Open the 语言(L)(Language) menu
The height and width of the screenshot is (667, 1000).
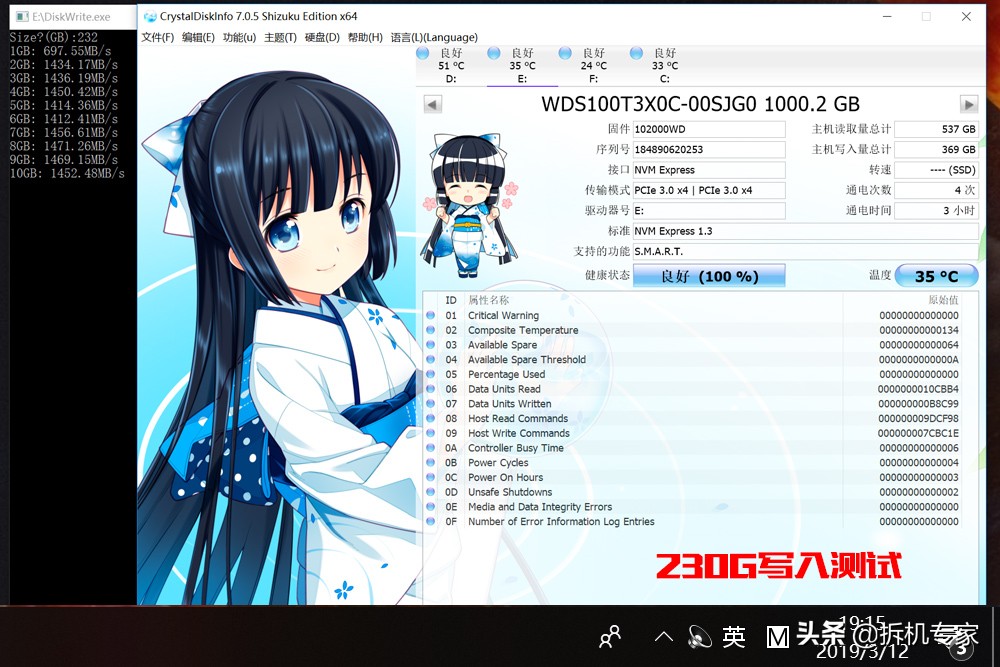coord(434,38)
